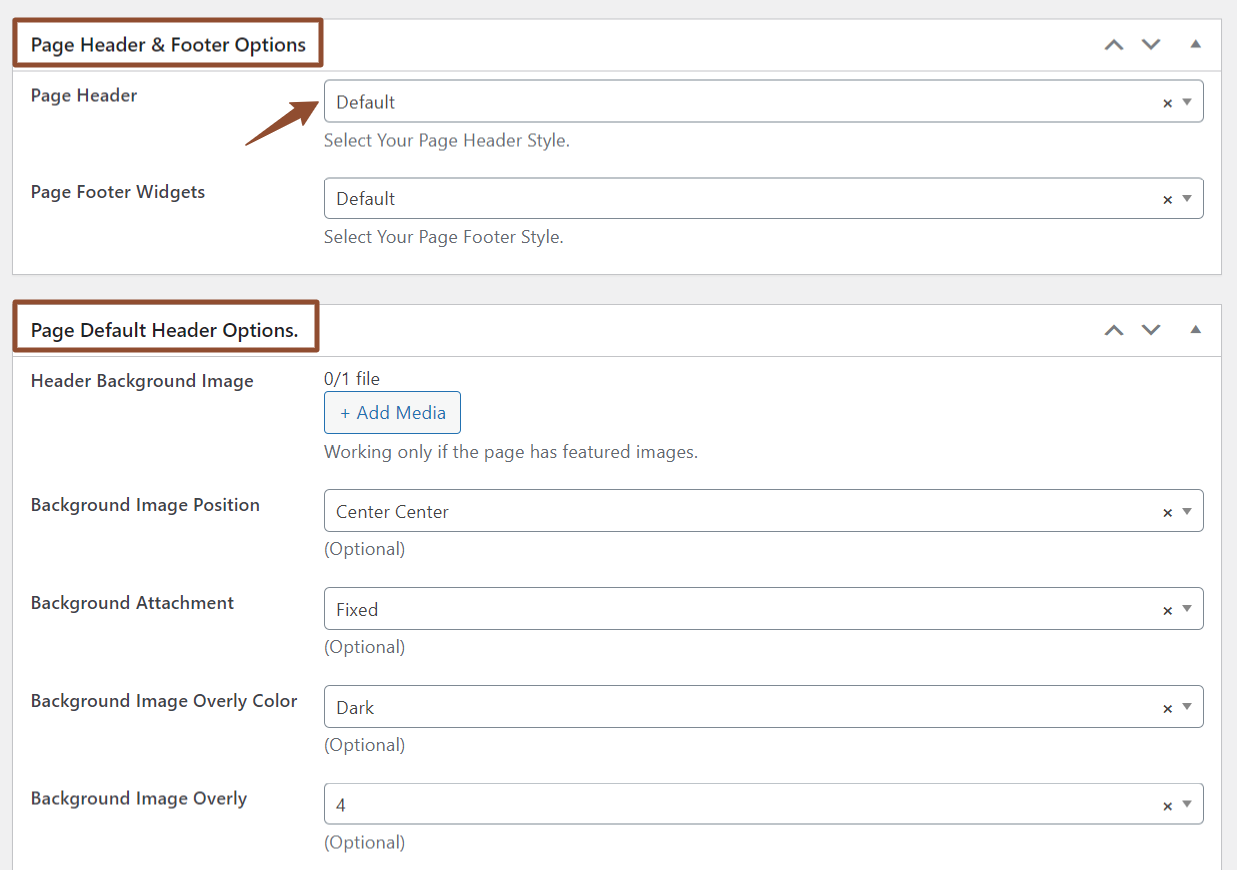
Task: Open the Background Image Overly dropdown
Action: coord(1188,804)
